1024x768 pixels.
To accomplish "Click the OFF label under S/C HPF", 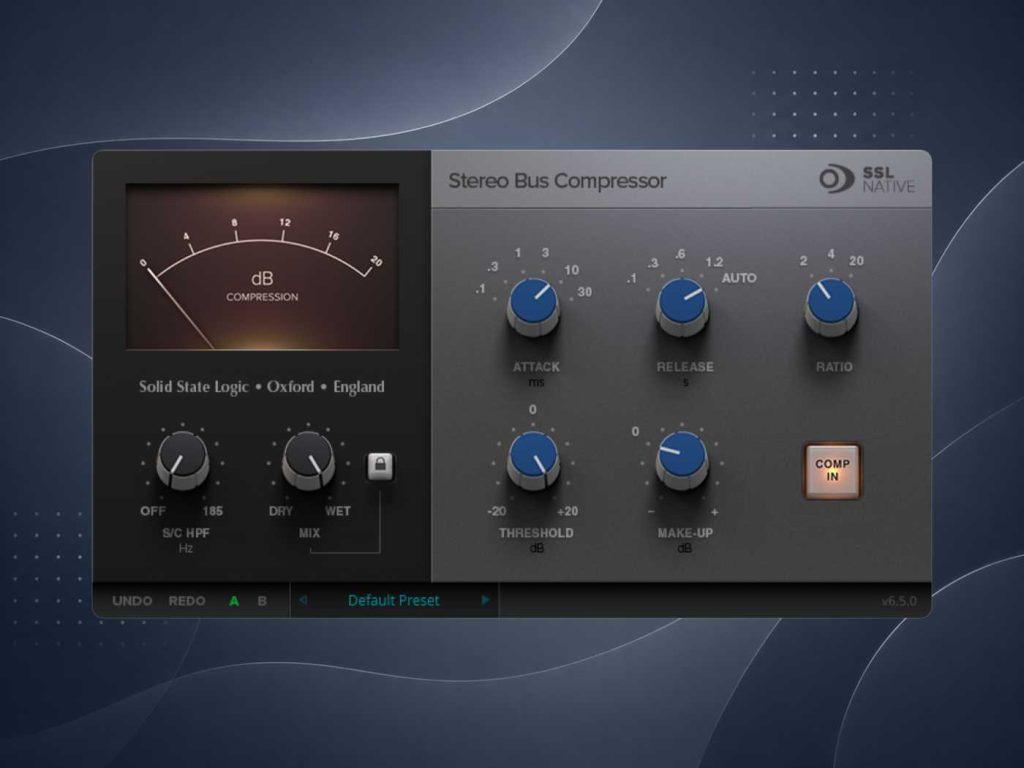I will [x=153, y=511].
